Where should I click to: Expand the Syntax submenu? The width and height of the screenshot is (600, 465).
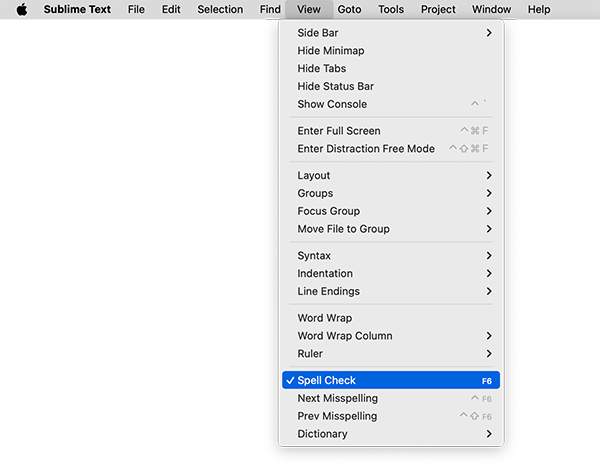coord(391,256)
